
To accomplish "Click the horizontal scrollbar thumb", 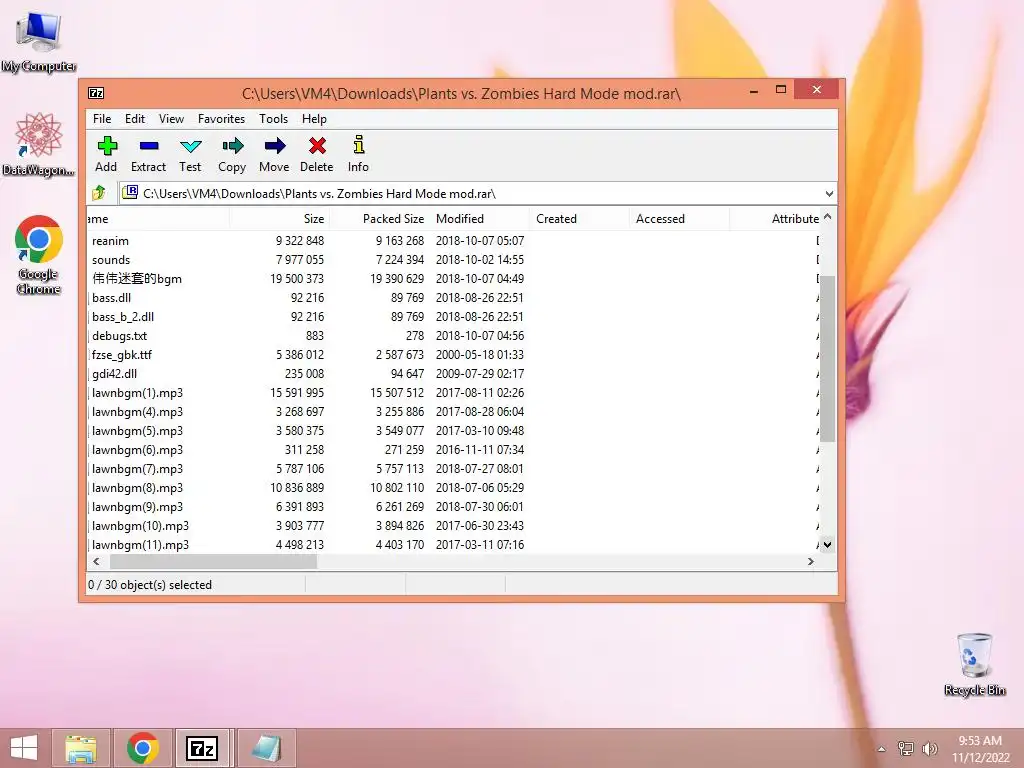I will click(213, 562).
